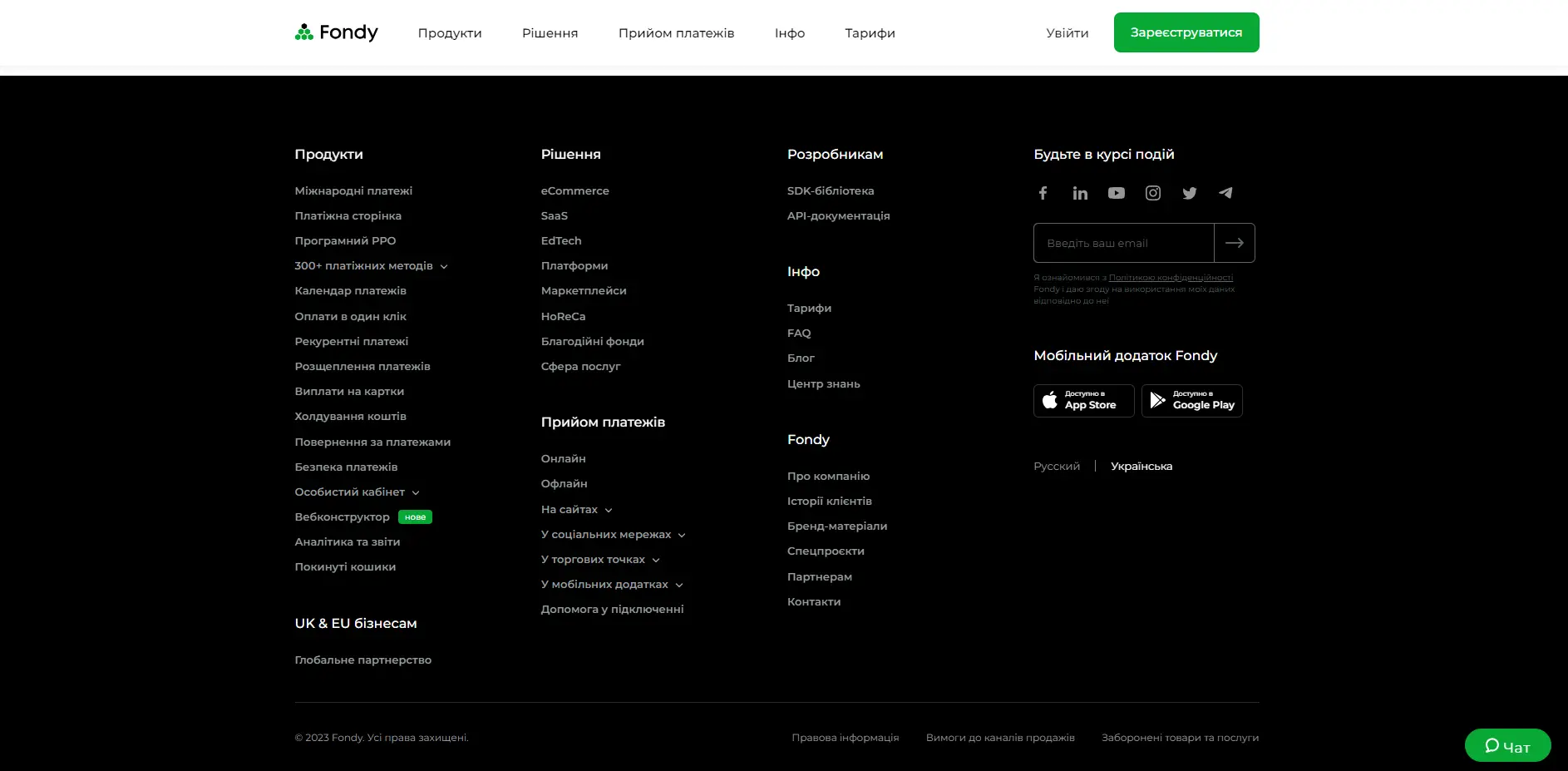Open Про компанію link
This screenshot has width=1568, height=771.
(x=828, y=477)
